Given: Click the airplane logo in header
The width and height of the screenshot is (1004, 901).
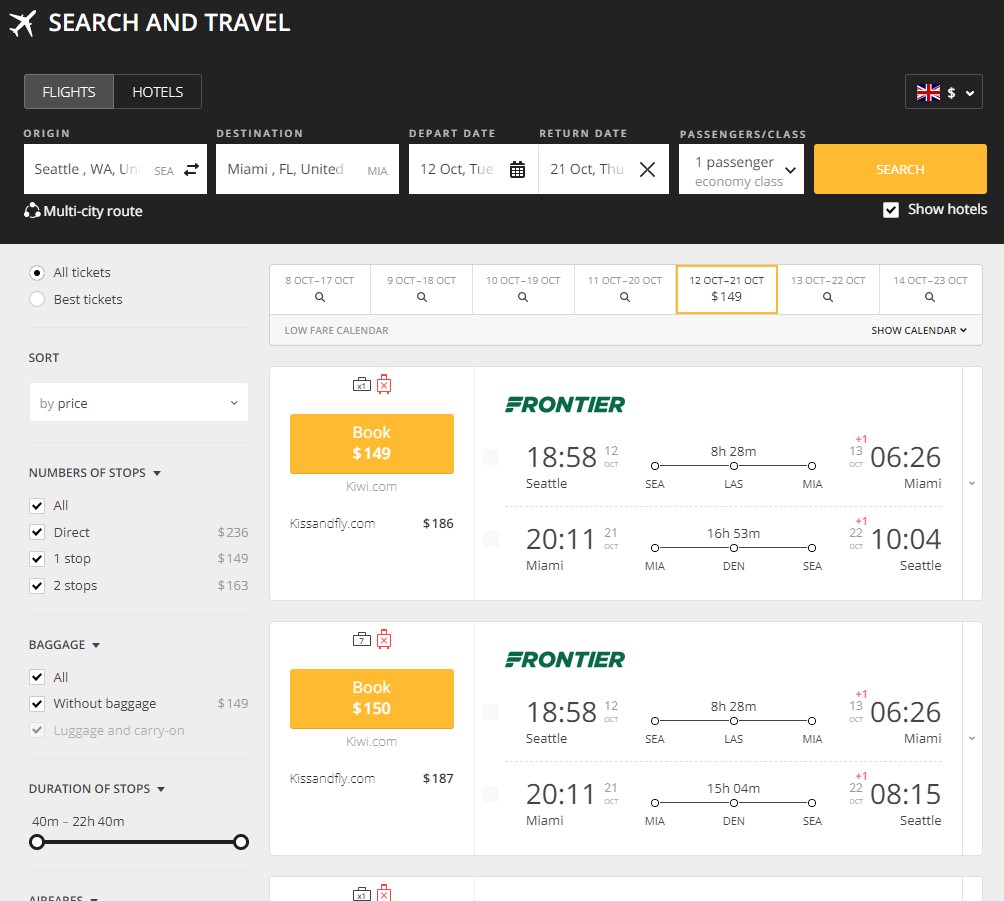Looking at the screenshot, I should tap(22, 23).
